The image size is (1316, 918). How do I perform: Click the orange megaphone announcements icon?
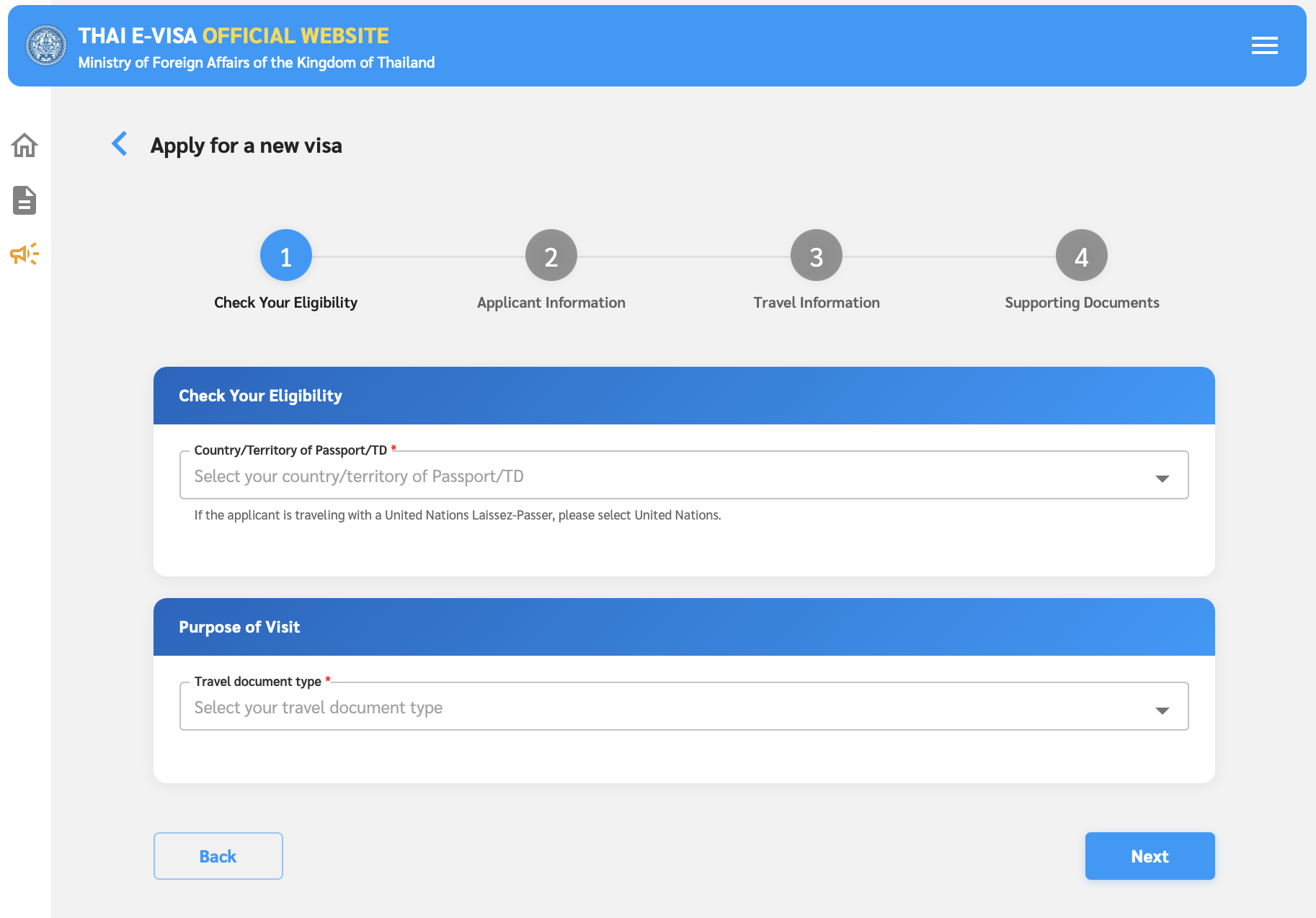click(x=25, y=254)
